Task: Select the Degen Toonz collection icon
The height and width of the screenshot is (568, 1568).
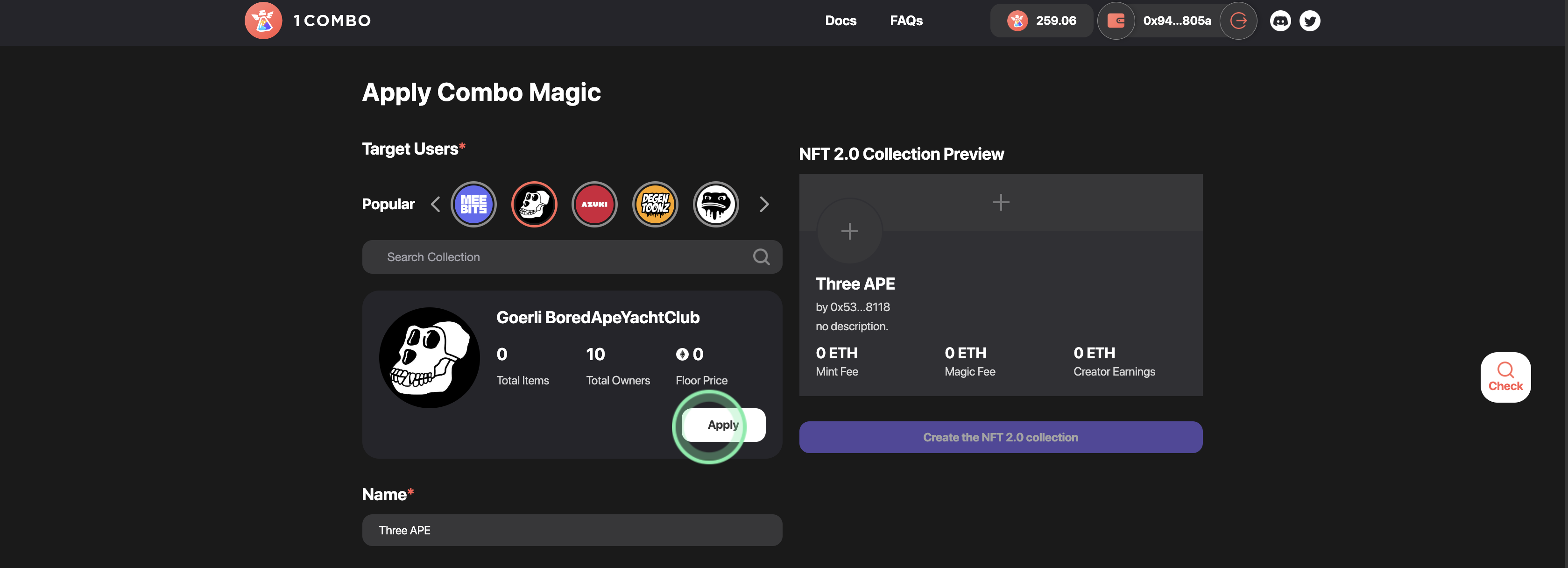Action: click(x=655, y=205)
